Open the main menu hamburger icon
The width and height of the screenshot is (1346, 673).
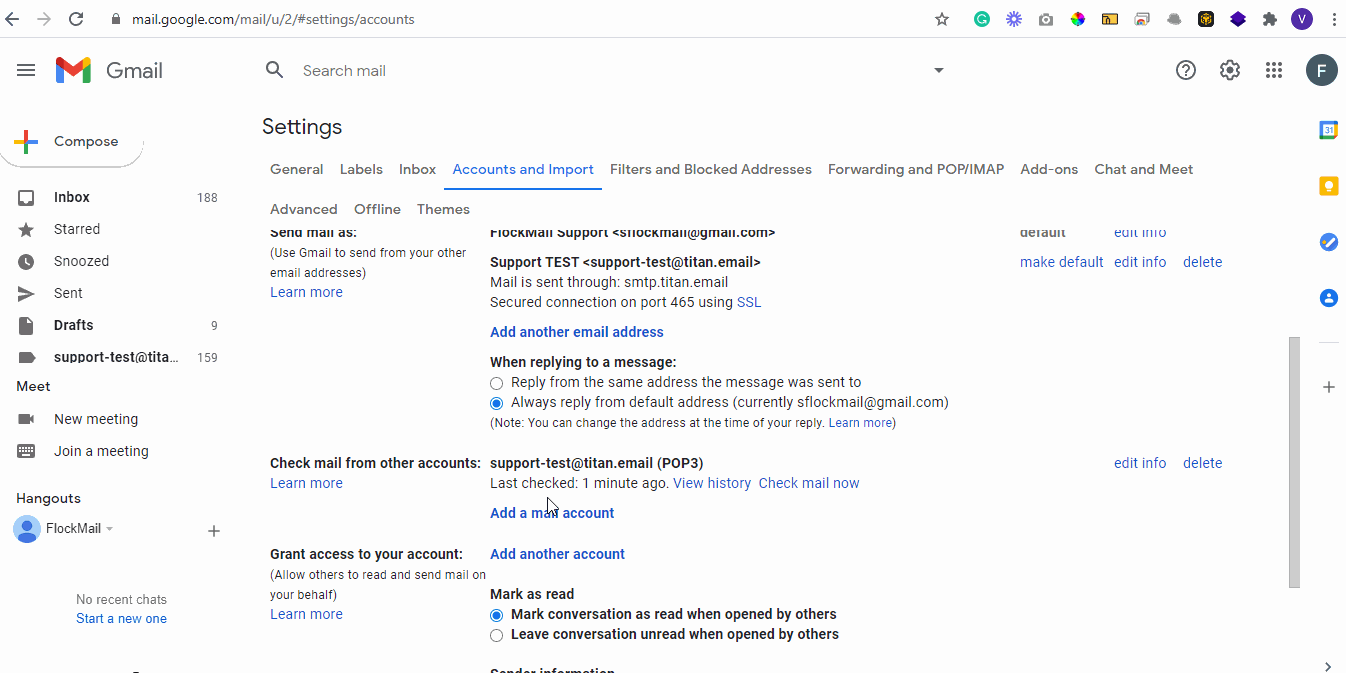[x=26, y=70]
